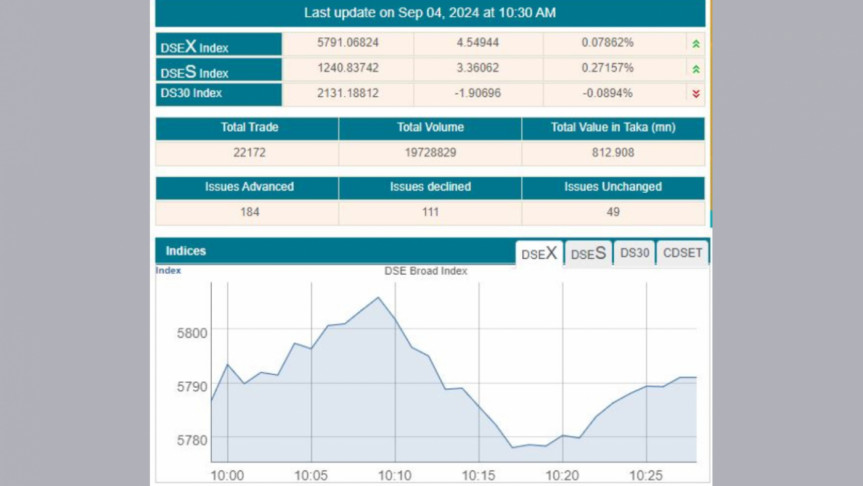Click the green up arrow in DSEX row
The image size is (863, 486).
[696, 44]
